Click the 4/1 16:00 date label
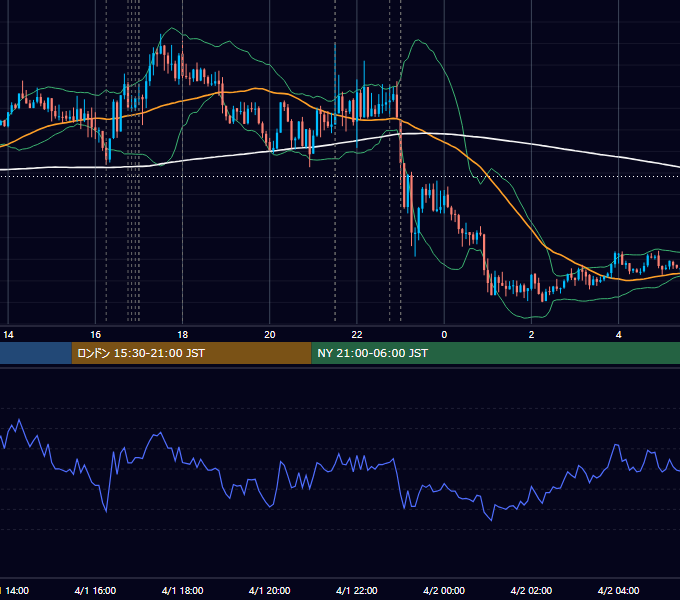Image resolution: width=680 pixels, height=600 pixels. (x=95, y=591)
